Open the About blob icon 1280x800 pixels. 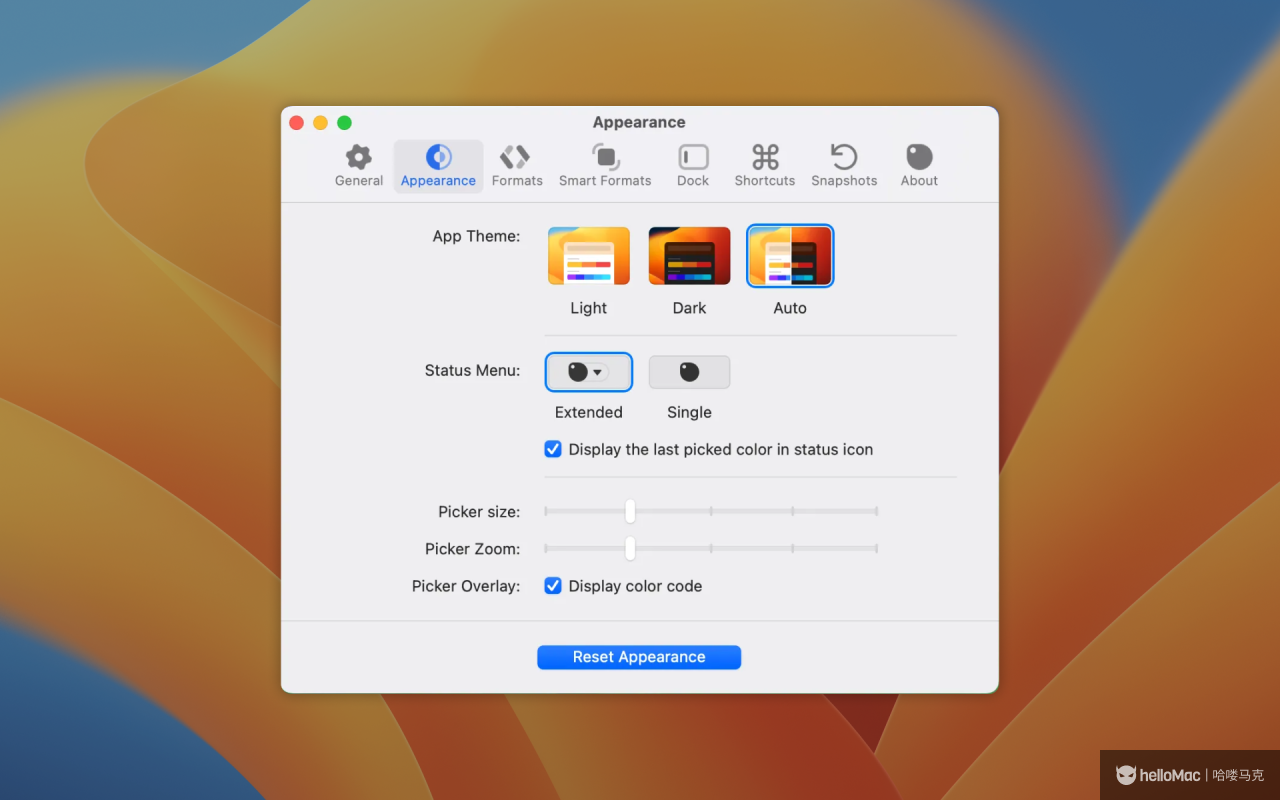(919, 157)
